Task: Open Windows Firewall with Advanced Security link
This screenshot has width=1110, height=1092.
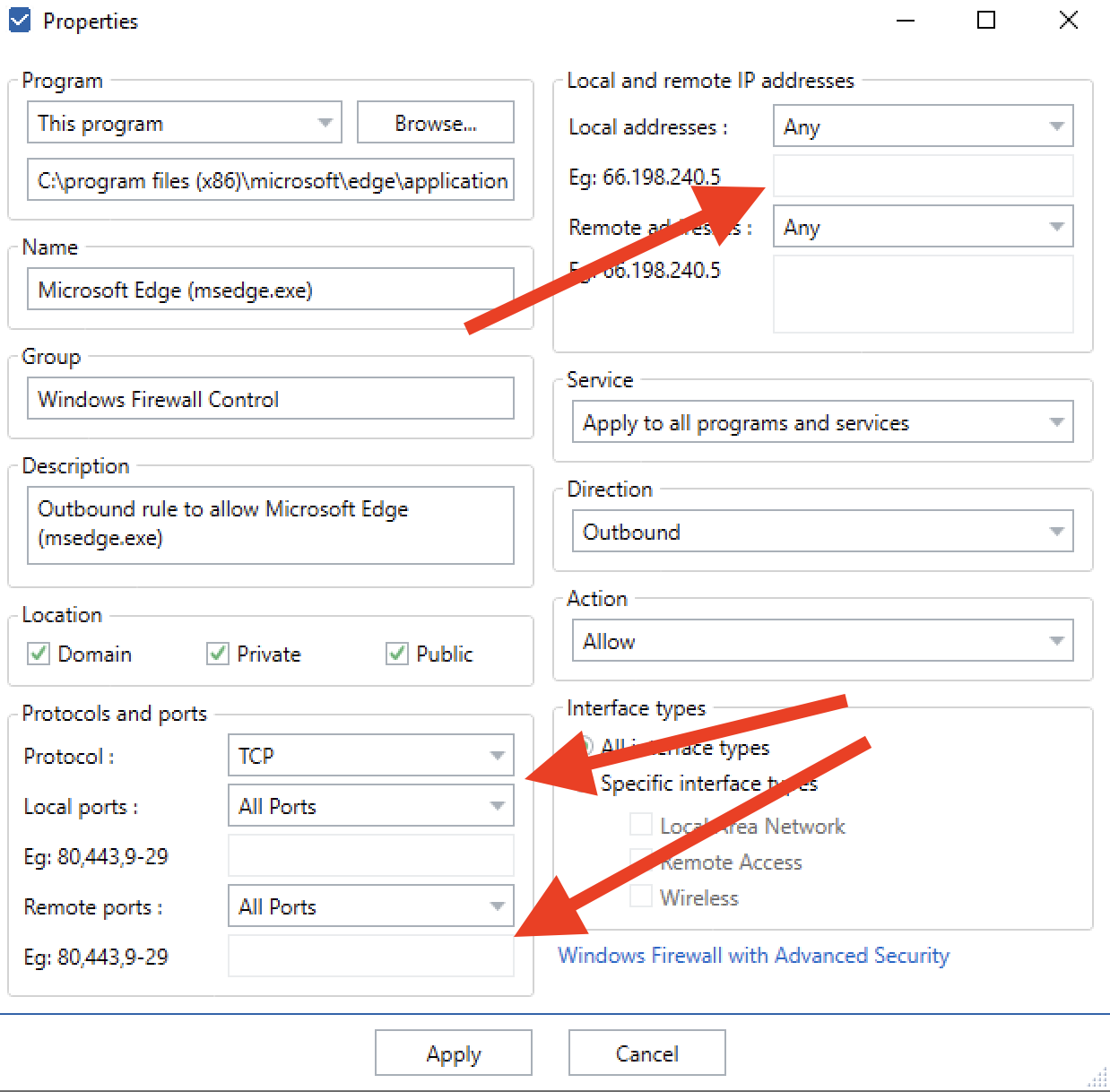Action: coord(753,956)
